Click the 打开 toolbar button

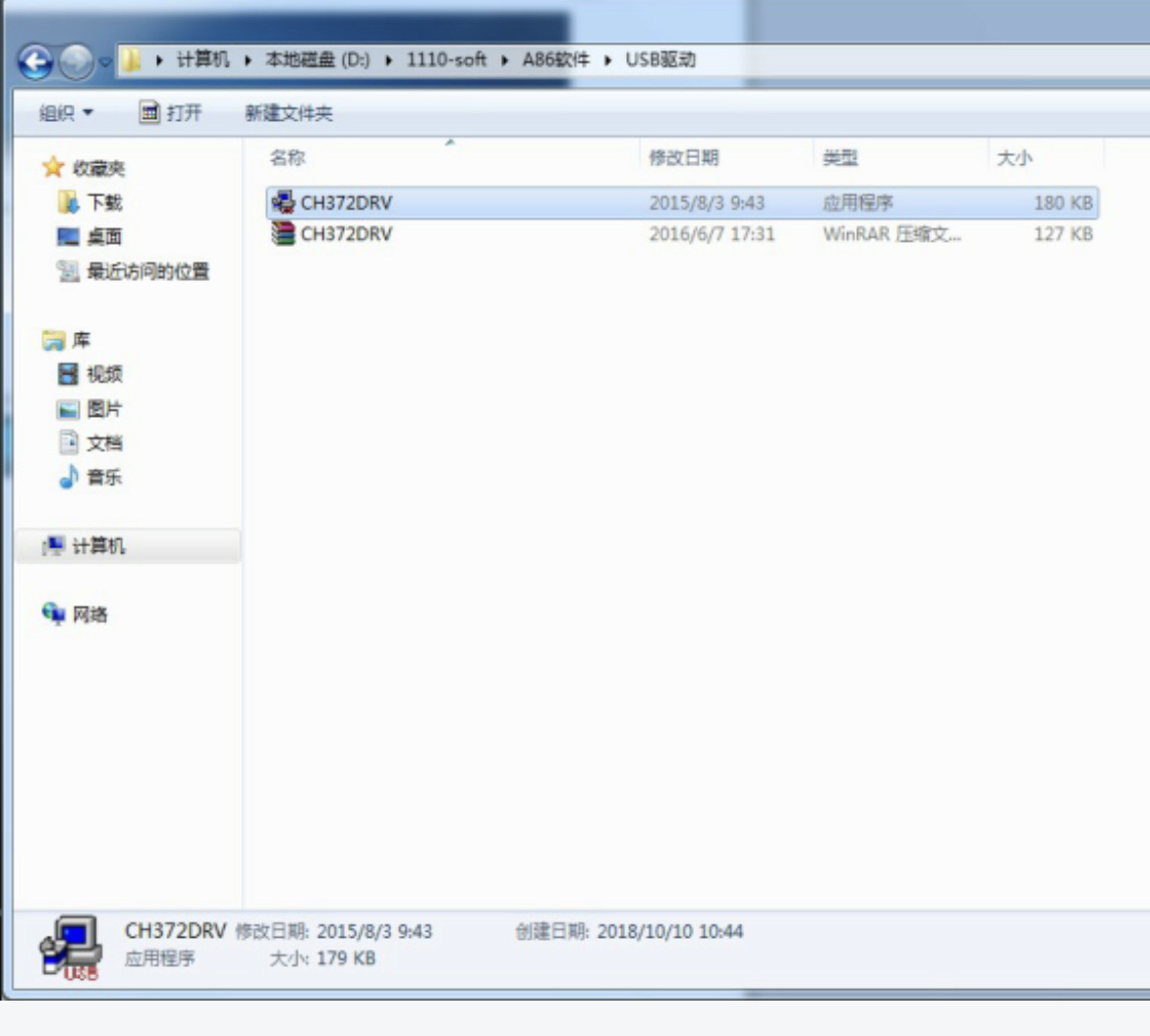tap(170, 112)
